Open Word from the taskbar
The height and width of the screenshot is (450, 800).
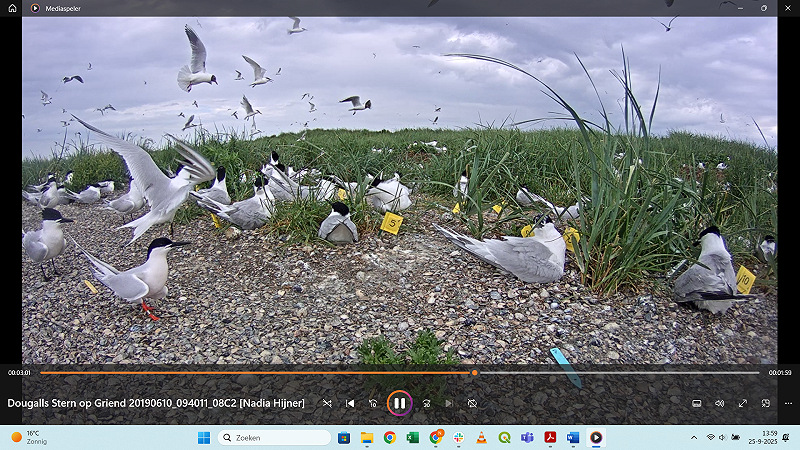click(x=573, y=437)
